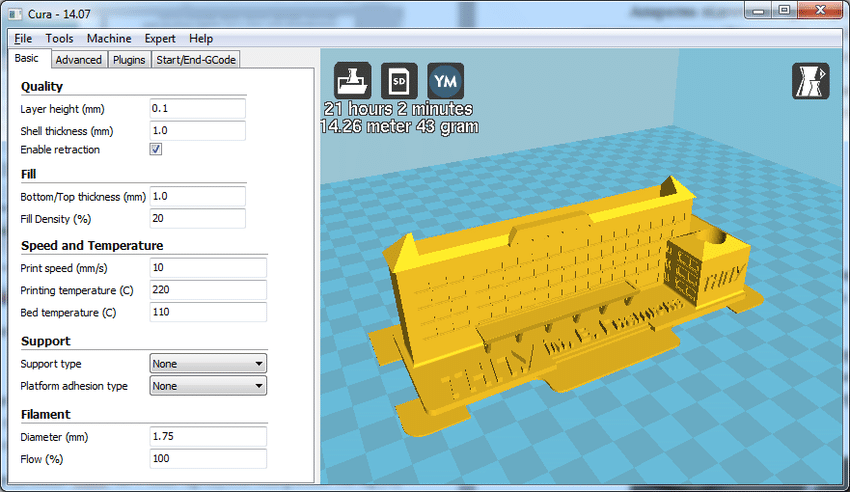Click the 'Fill' section heading
Image resolution: width=850 pixels, height=492 pixels.
coord(28,174)
